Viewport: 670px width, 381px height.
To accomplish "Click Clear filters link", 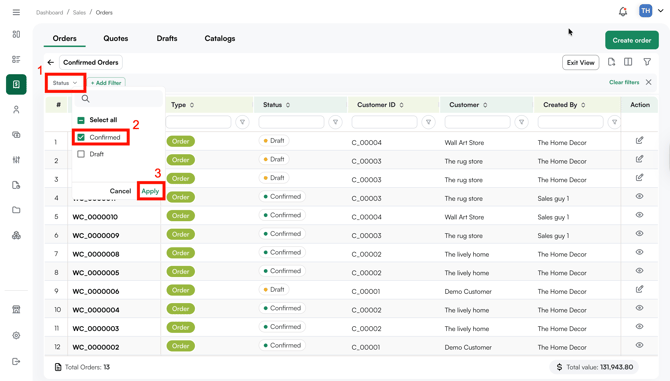I will tap(624, 82).
